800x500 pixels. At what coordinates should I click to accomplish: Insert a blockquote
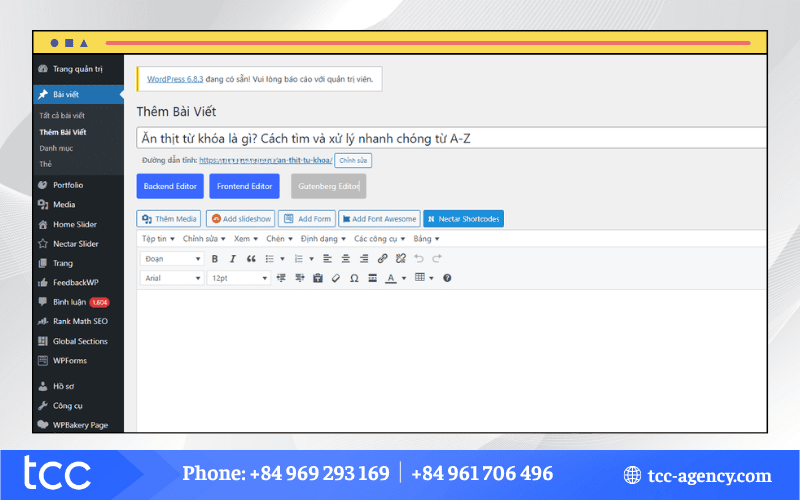251,258
